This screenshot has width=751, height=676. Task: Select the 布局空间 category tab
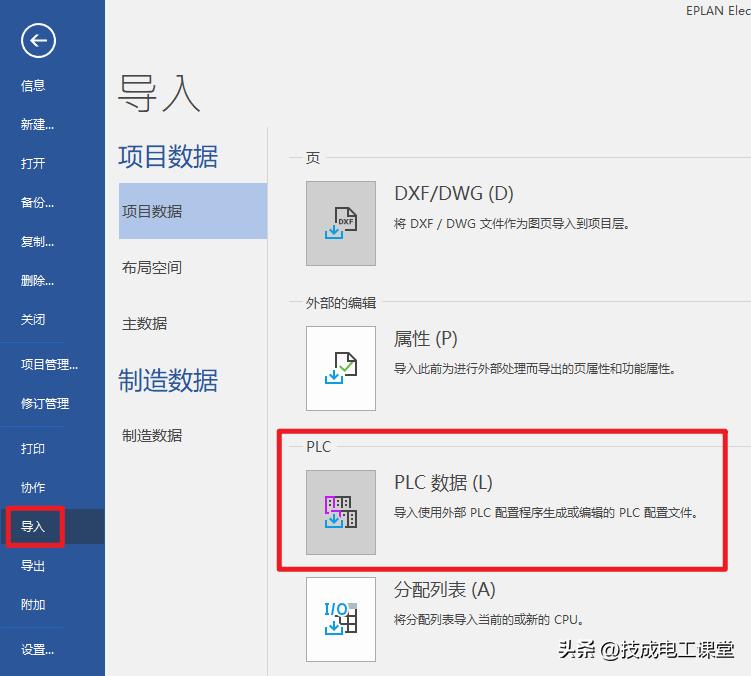(x=152, y=268)
